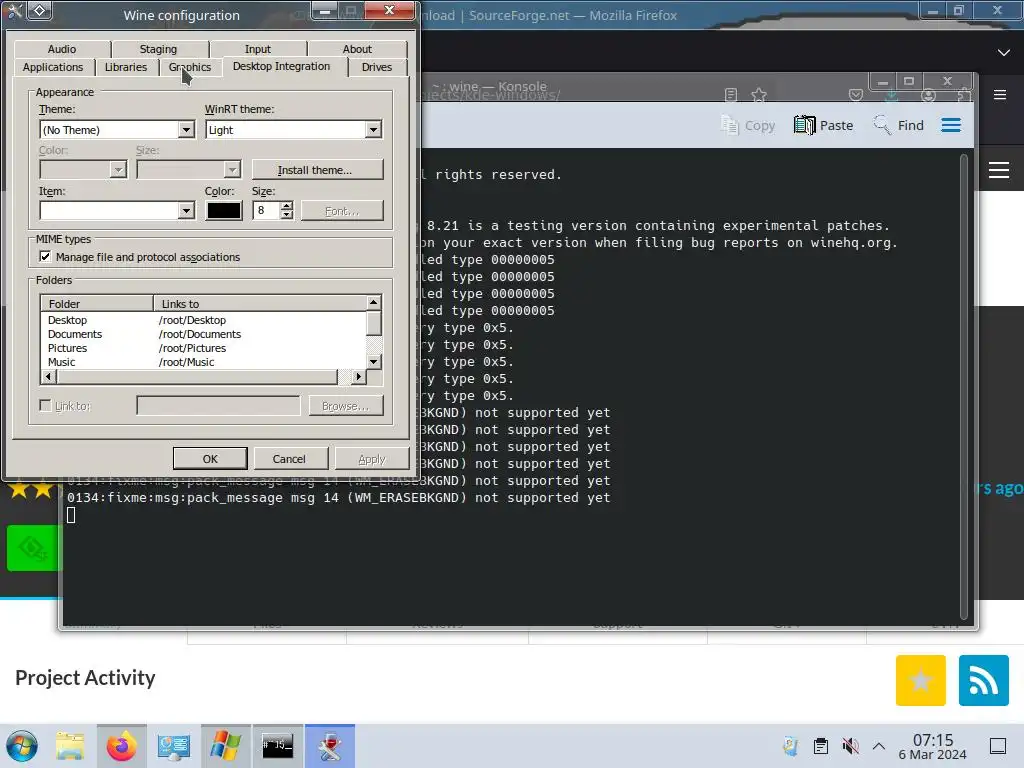Select the Desktop folder row
Image resolution: width=1024 pixels, height=768 pixels.
click(203, 320)
